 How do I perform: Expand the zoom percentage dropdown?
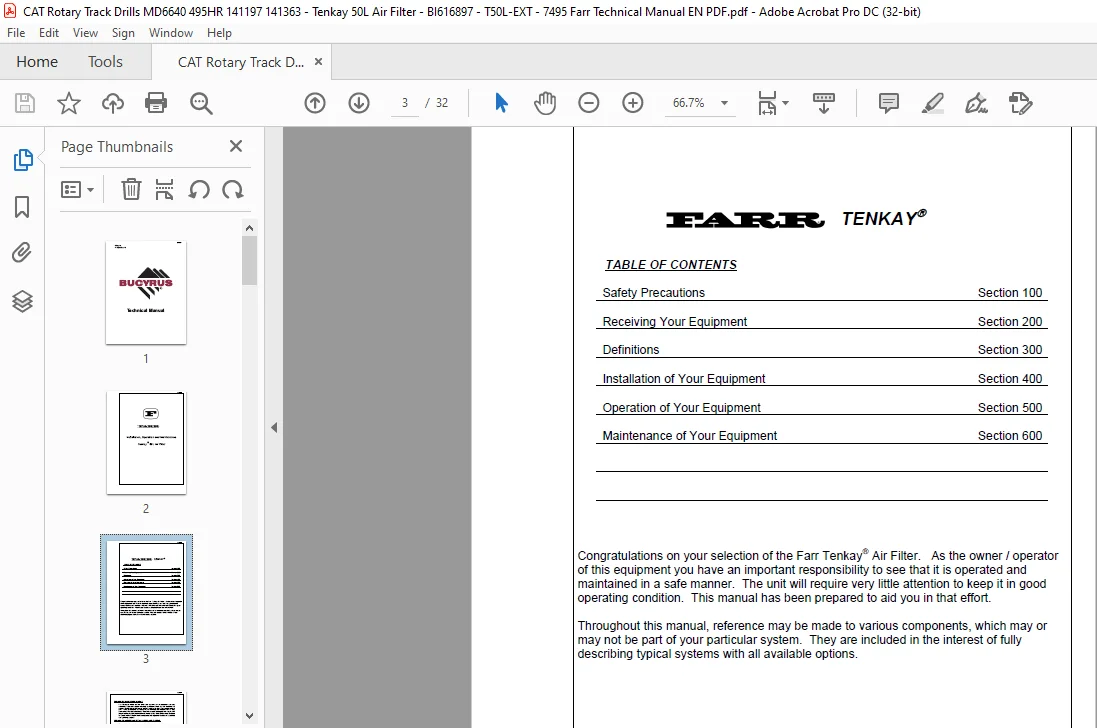pyautogui.click(x=725, y=103)
